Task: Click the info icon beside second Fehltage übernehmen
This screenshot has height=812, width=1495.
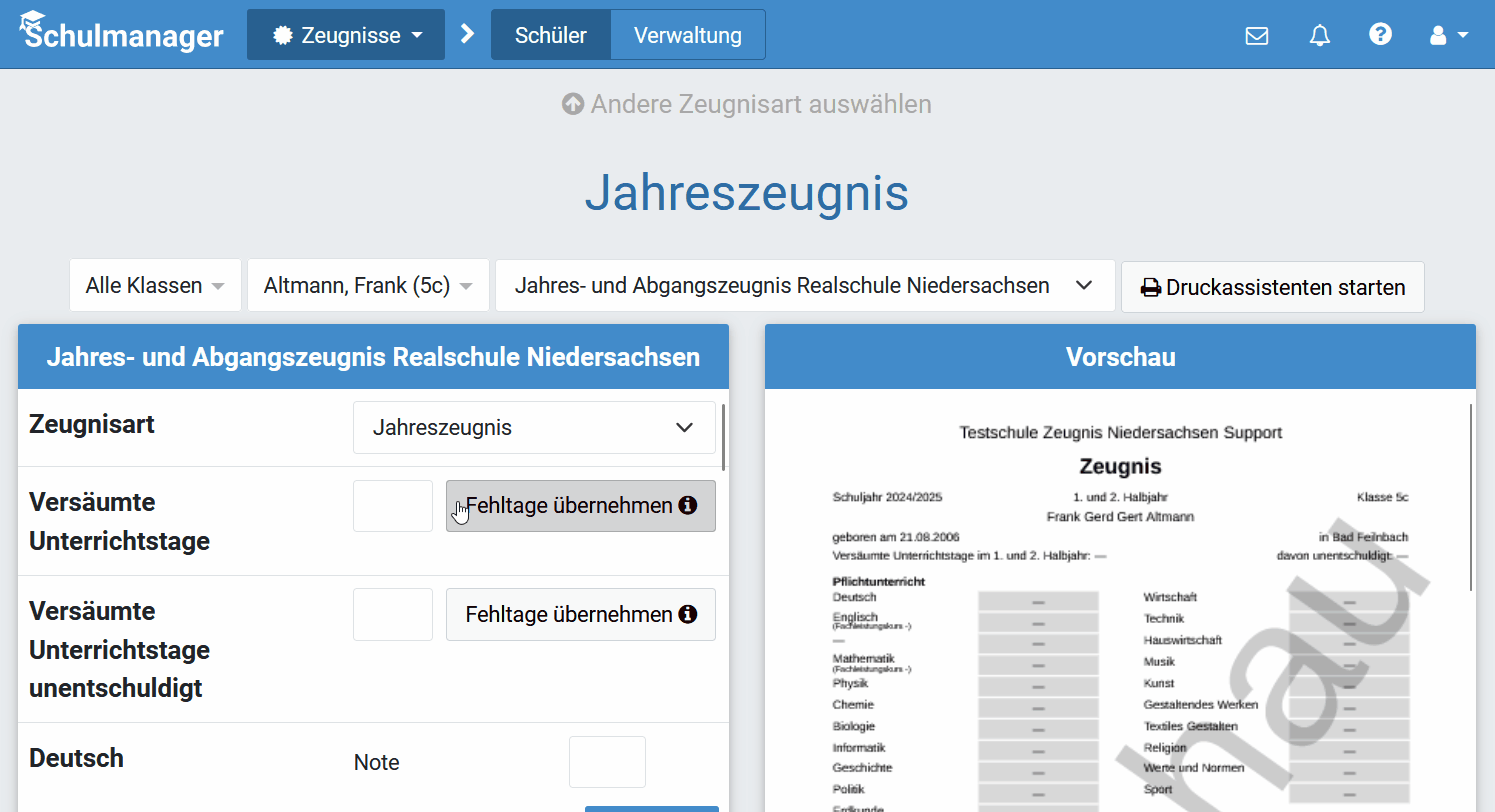Action: click(x=687, y=614)
